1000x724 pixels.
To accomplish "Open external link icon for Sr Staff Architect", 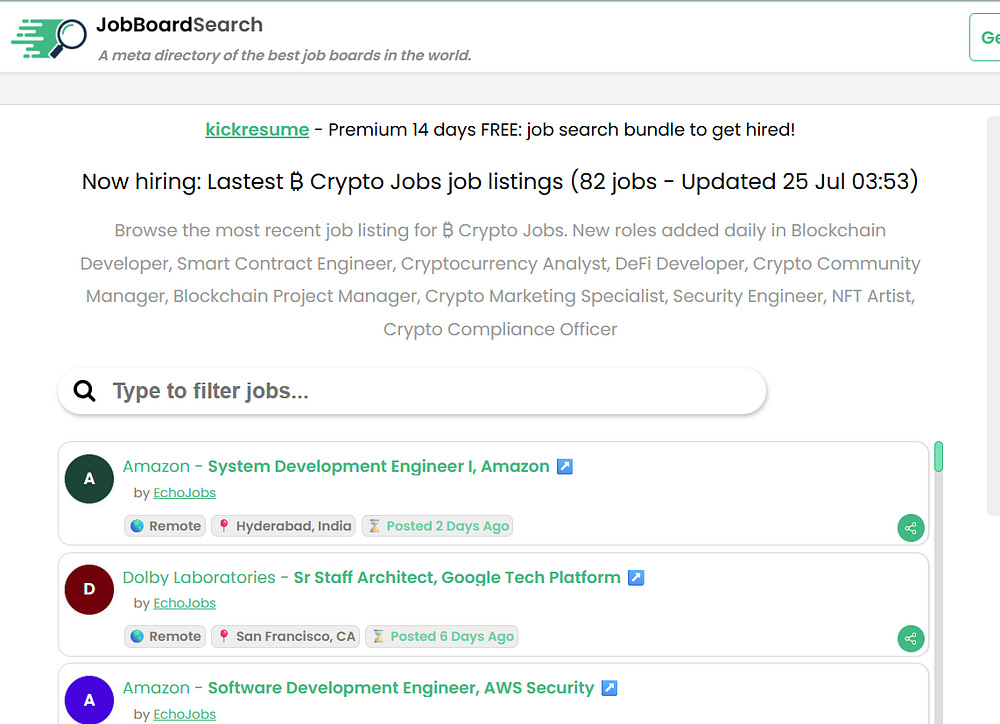I will coord(636,577).
